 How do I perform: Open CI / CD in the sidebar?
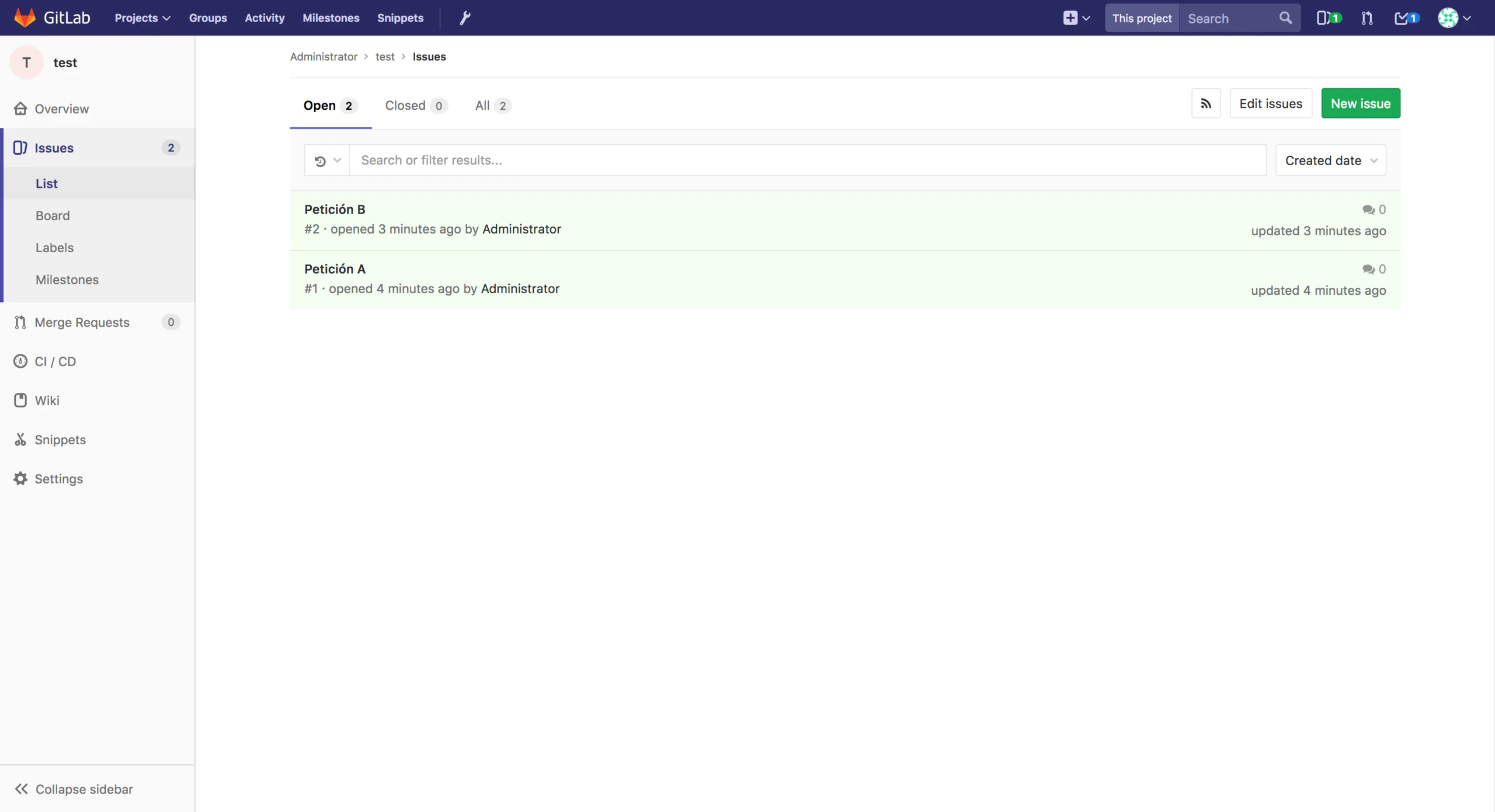55,361
